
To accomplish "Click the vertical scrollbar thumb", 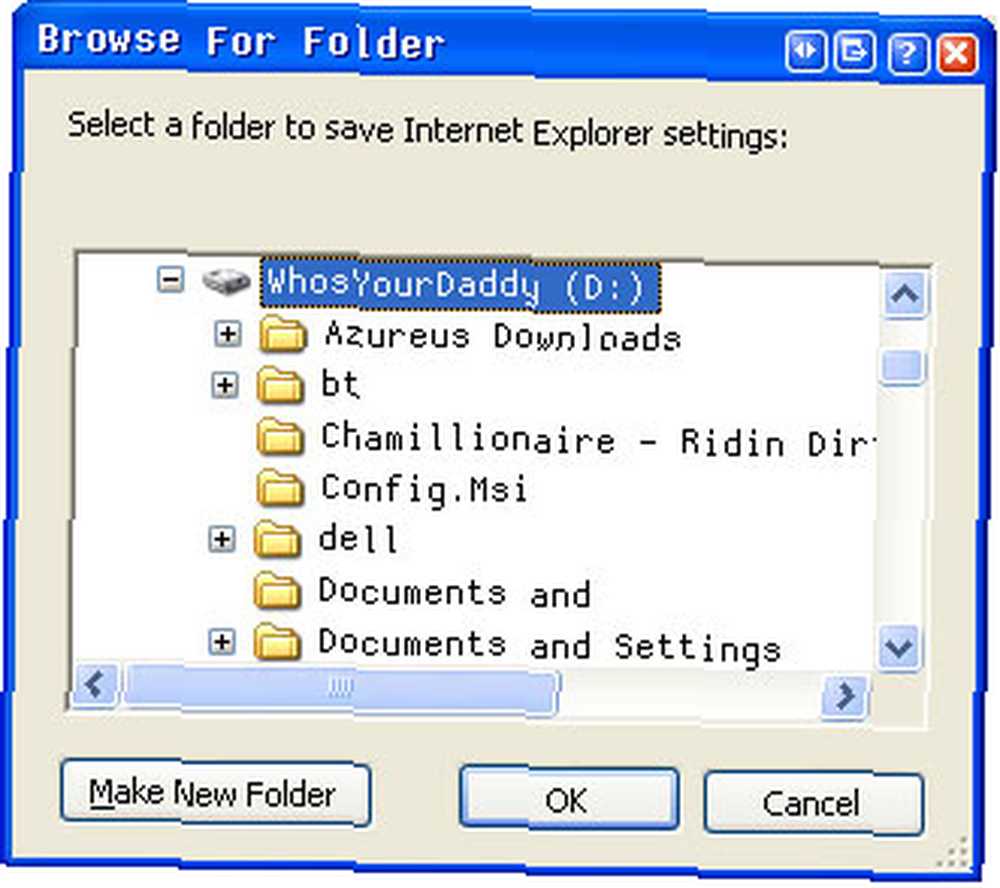I will [902, 366].
